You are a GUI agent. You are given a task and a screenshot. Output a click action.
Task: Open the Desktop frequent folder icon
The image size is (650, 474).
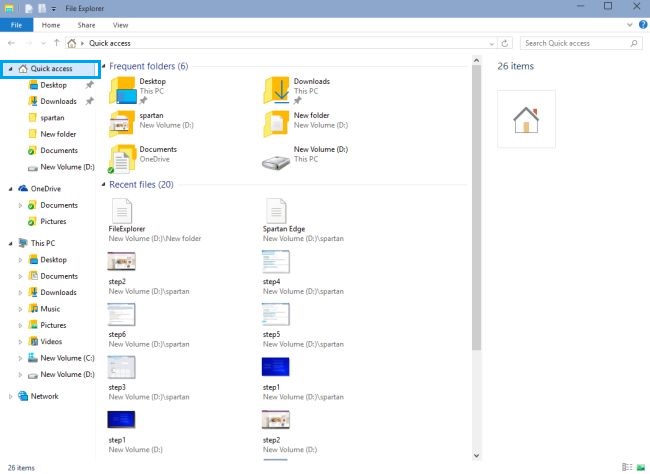pyautogui.click(x=123, y=90)
